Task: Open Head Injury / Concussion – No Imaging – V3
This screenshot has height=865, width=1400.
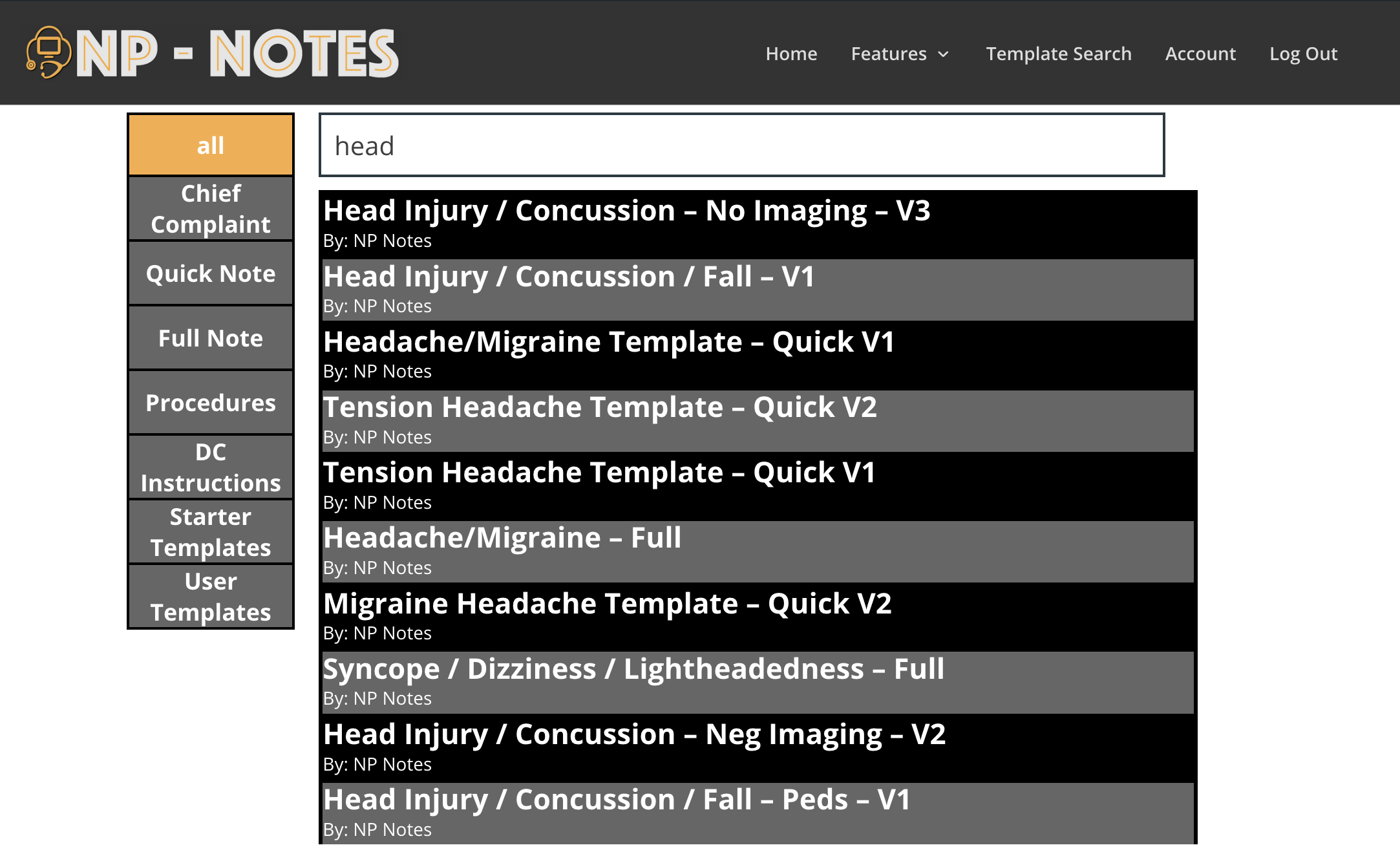Action: [x=758, y=224]
